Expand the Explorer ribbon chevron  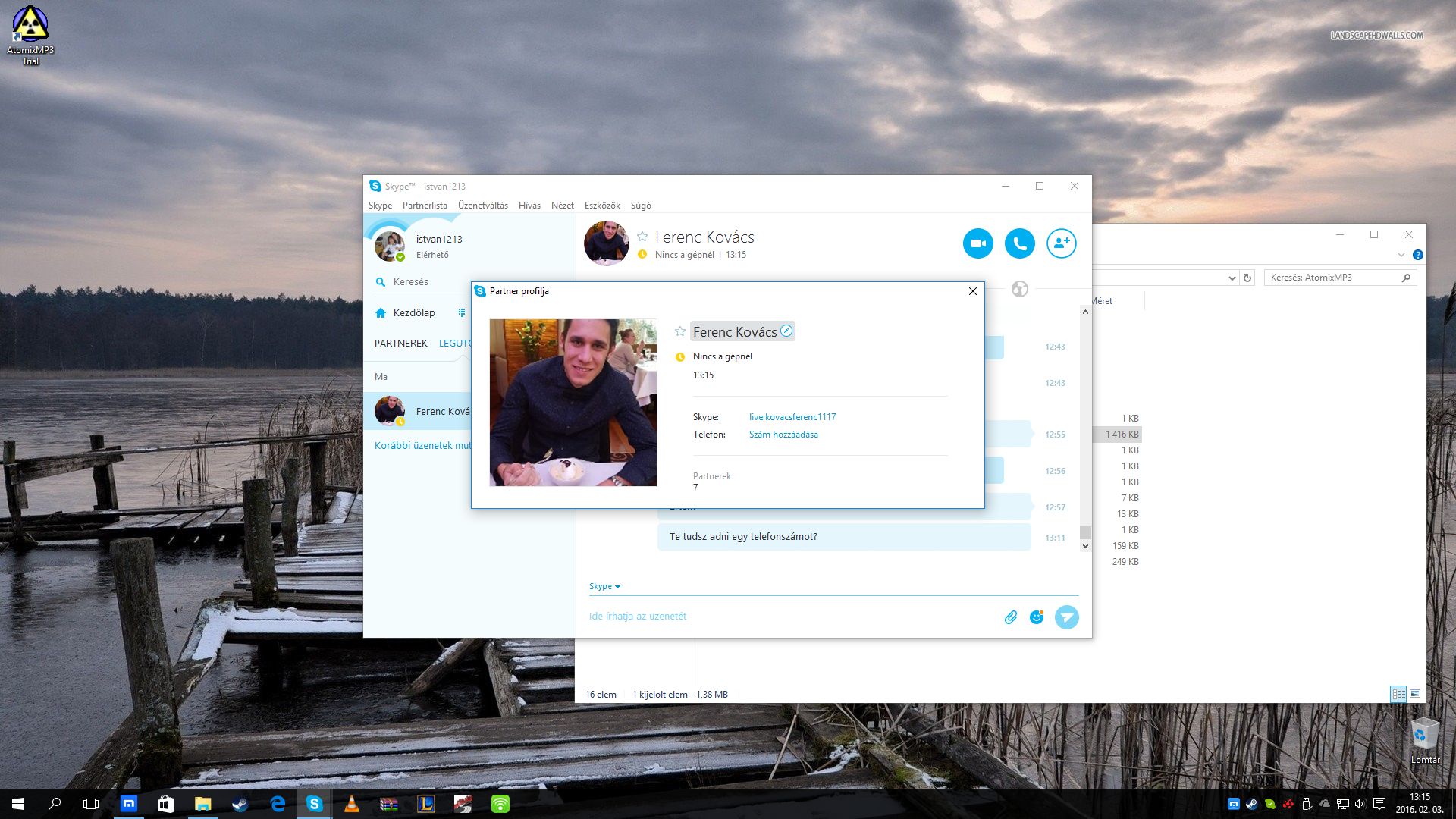click(1401, 255)
